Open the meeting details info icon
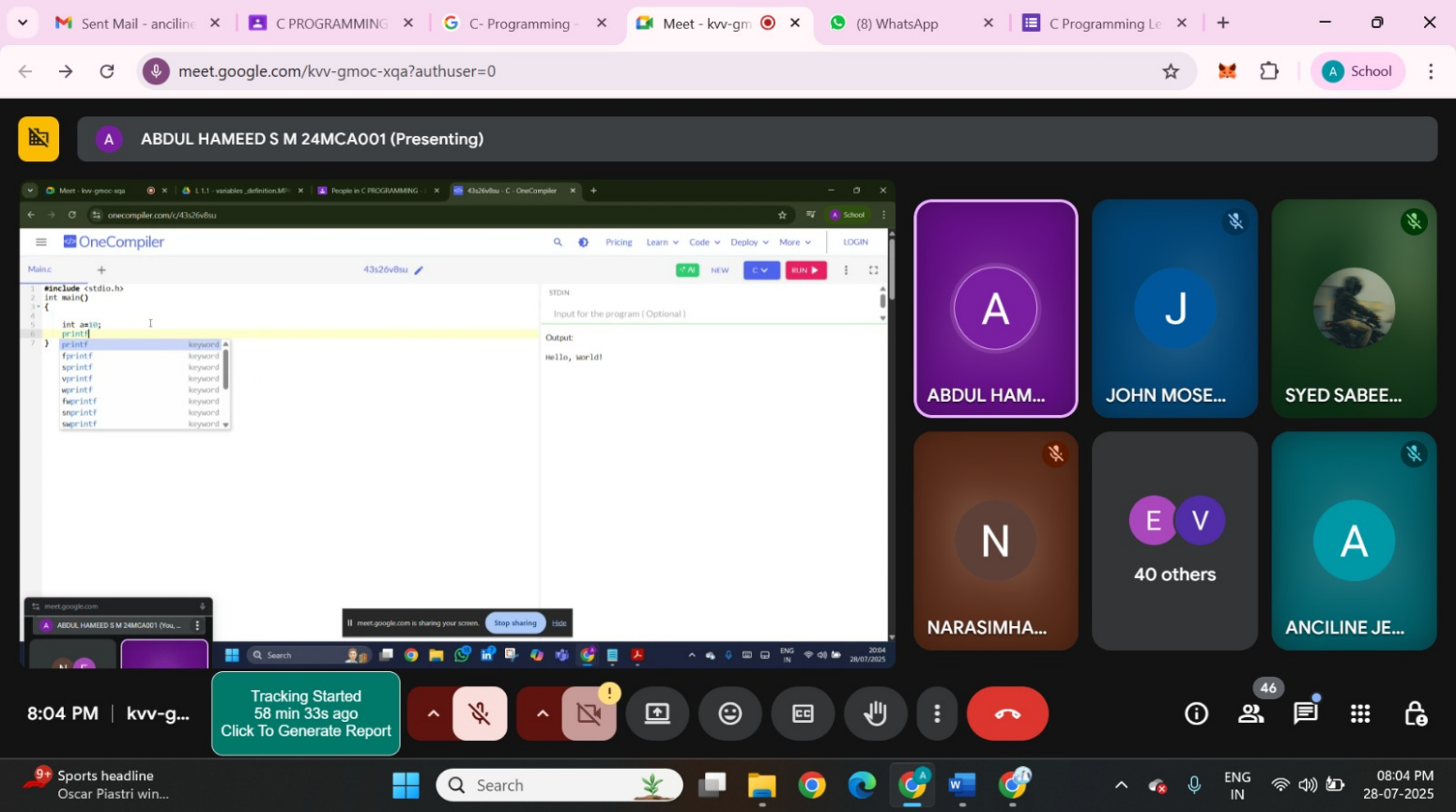Screen dimensions: 1456x812 1196,714
